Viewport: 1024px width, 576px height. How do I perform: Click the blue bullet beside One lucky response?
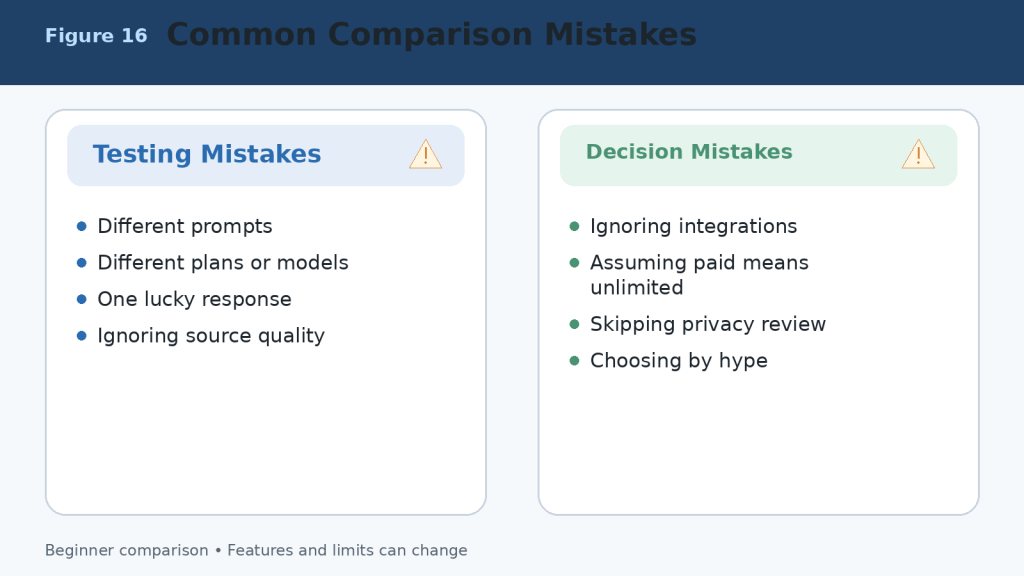[82, 299]
